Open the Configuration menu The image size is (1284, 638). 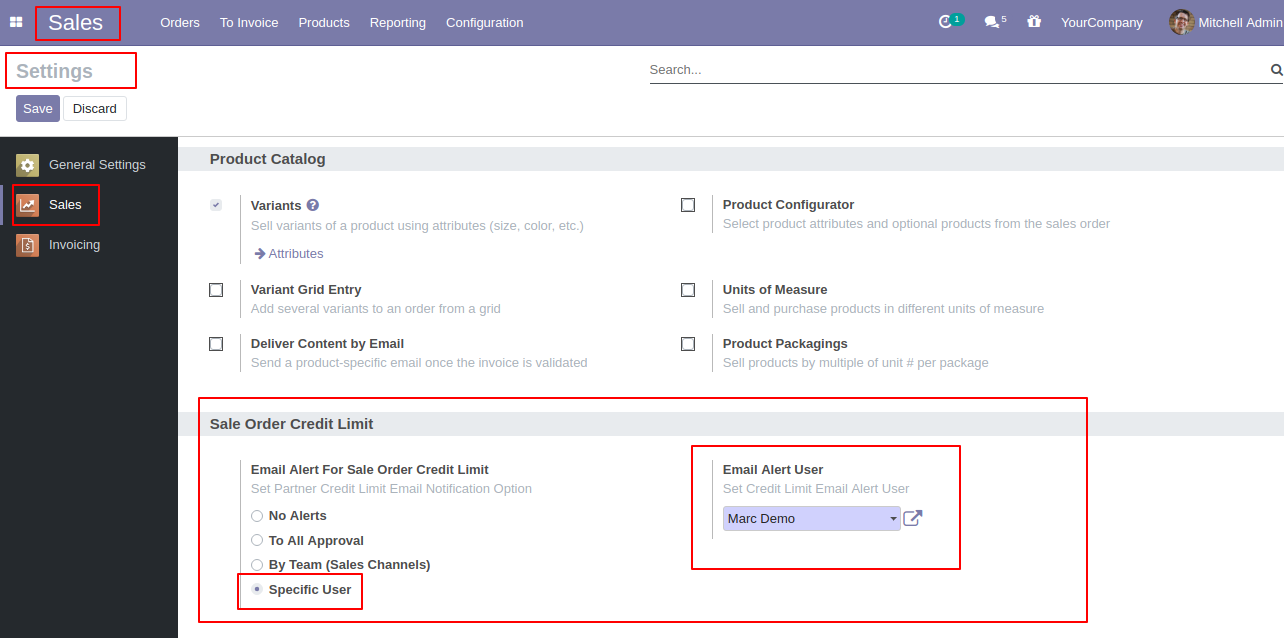point(485,22)
